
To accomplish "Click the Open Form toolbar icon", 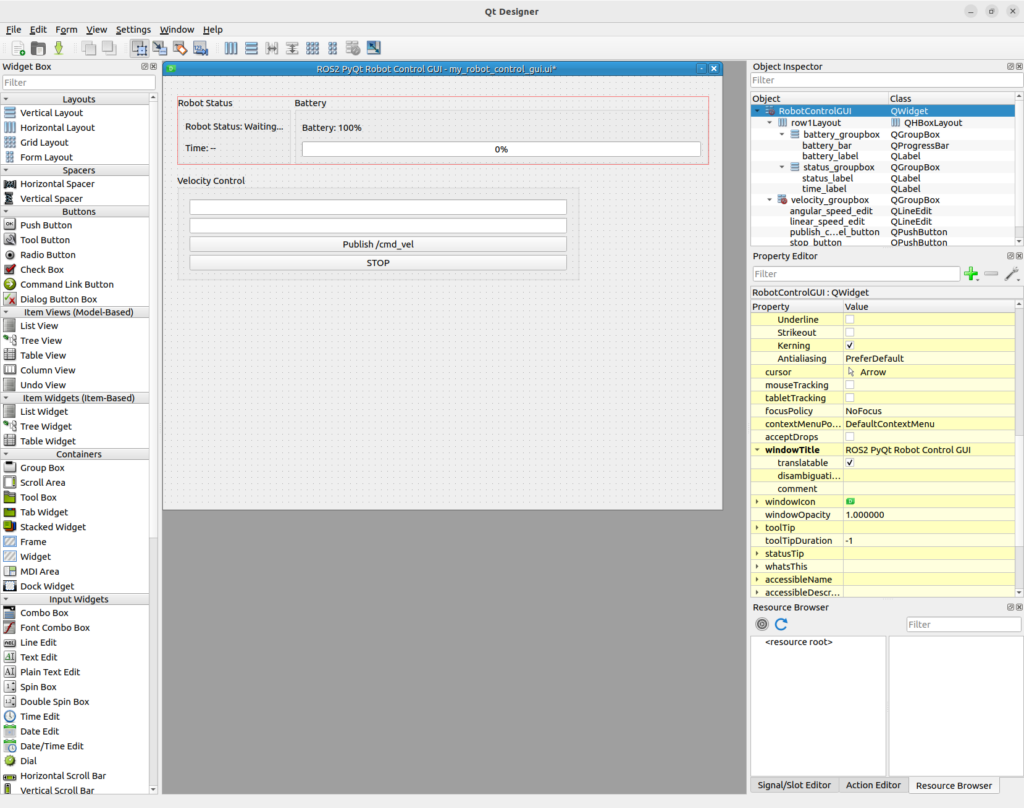I will (39, 48).
